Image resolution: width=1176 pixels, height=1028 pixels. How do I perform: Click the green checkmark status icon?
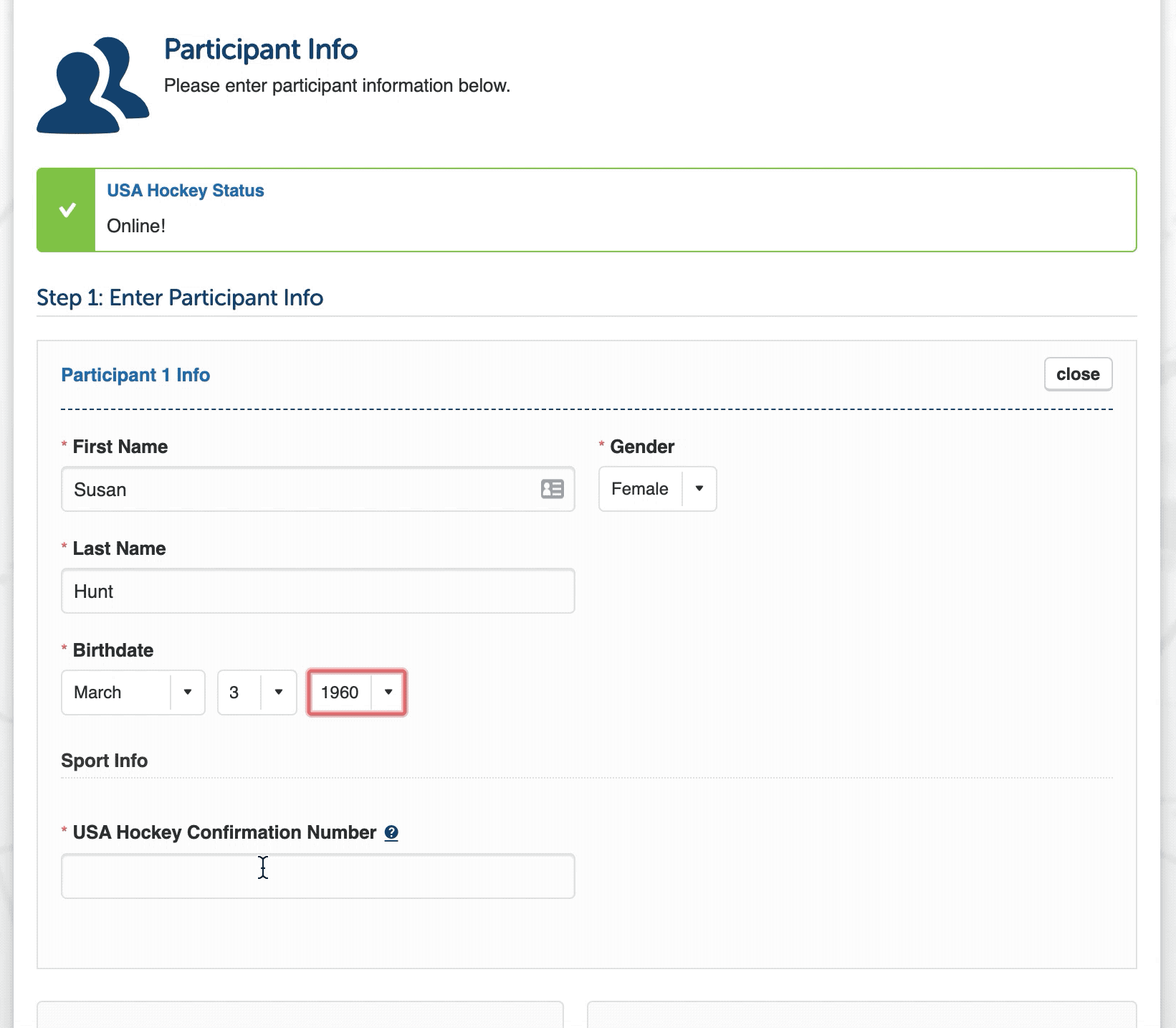tap(67, 210)
